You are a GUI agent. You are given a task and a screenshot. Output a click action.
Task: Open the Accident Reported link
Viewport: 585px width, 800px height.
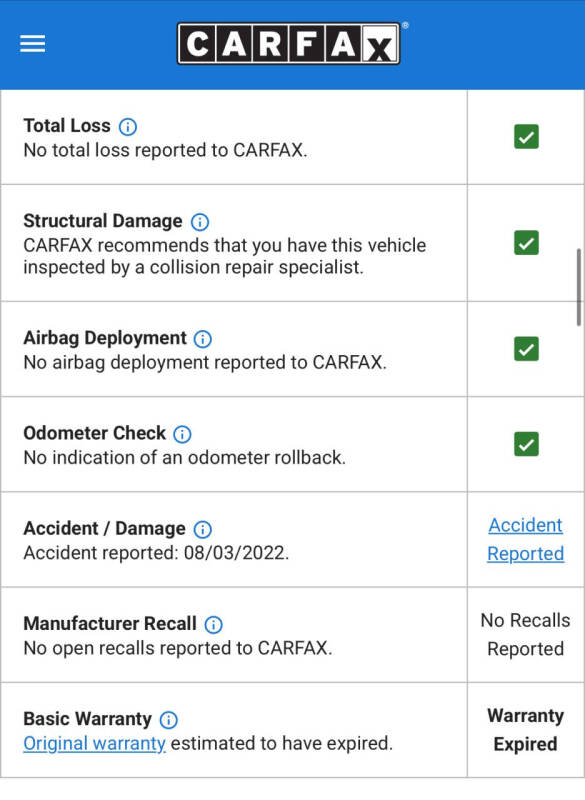click(525, 539)
